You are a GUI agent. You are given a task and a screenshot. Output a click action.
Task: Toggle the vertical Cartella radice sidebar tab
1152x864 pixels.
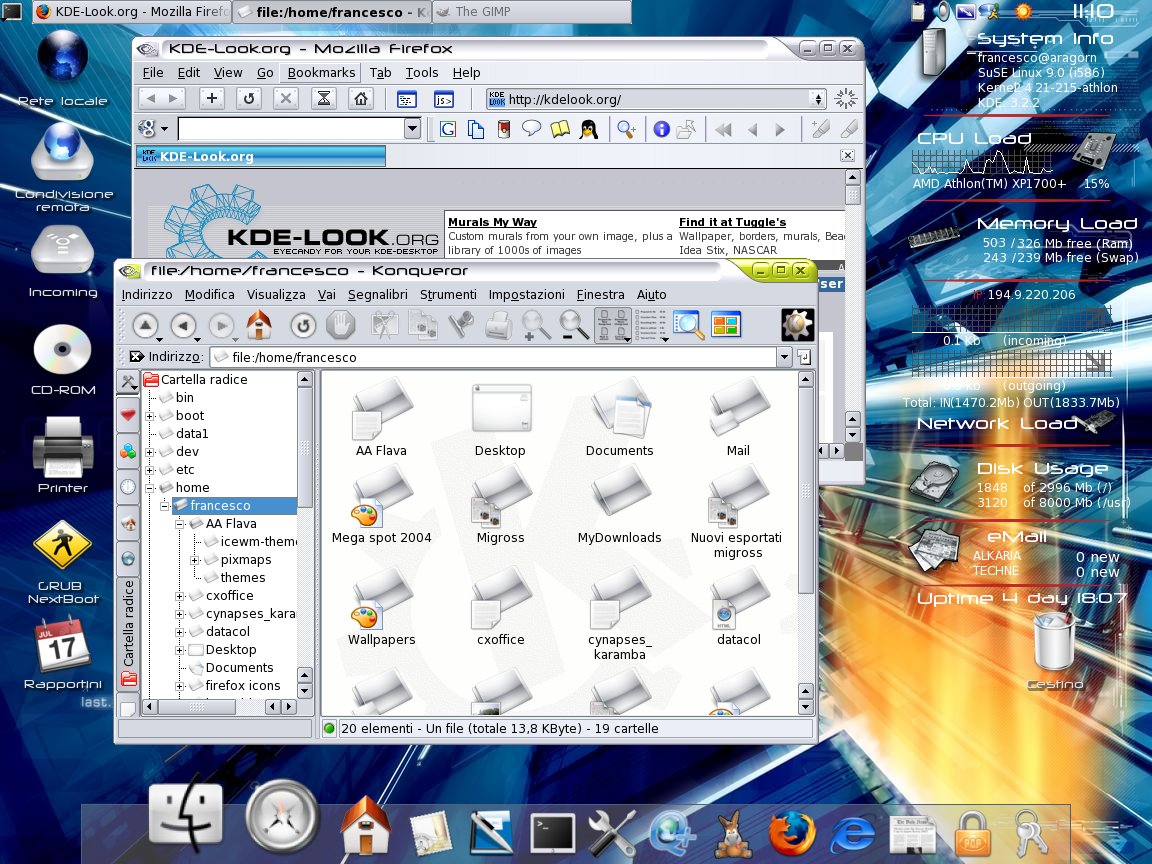[129, 632]
